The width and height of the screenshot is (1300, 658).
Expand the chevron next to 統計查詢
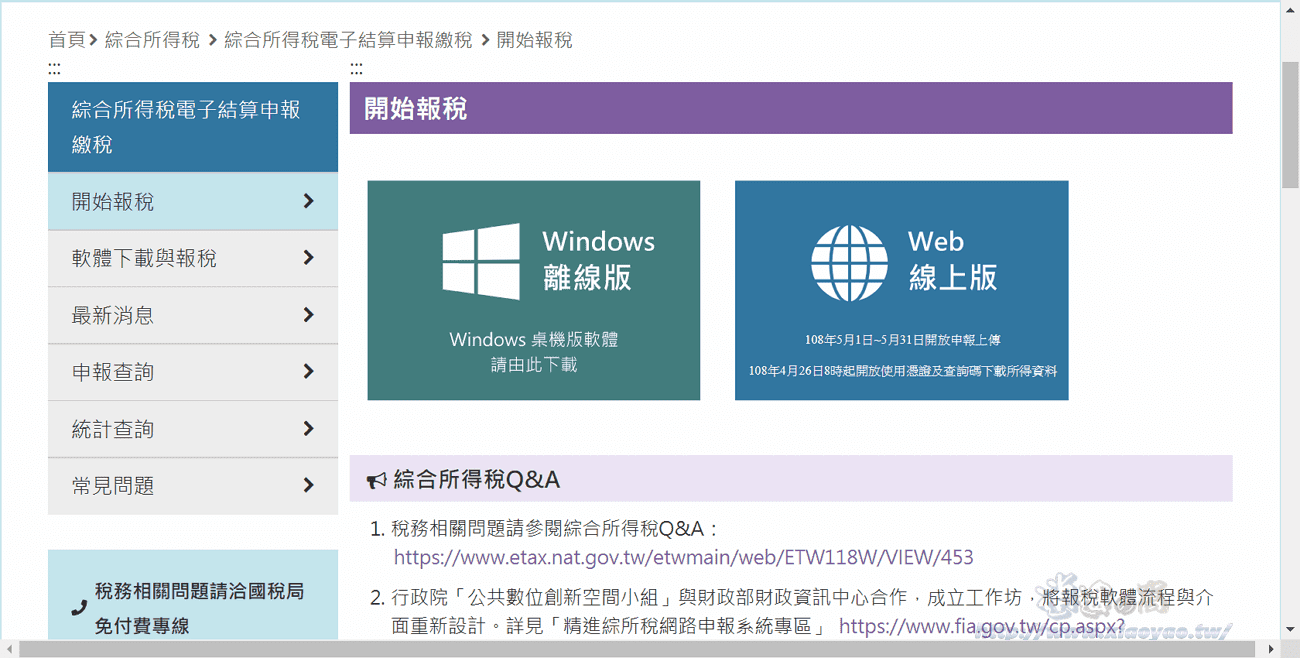[308, 429]
